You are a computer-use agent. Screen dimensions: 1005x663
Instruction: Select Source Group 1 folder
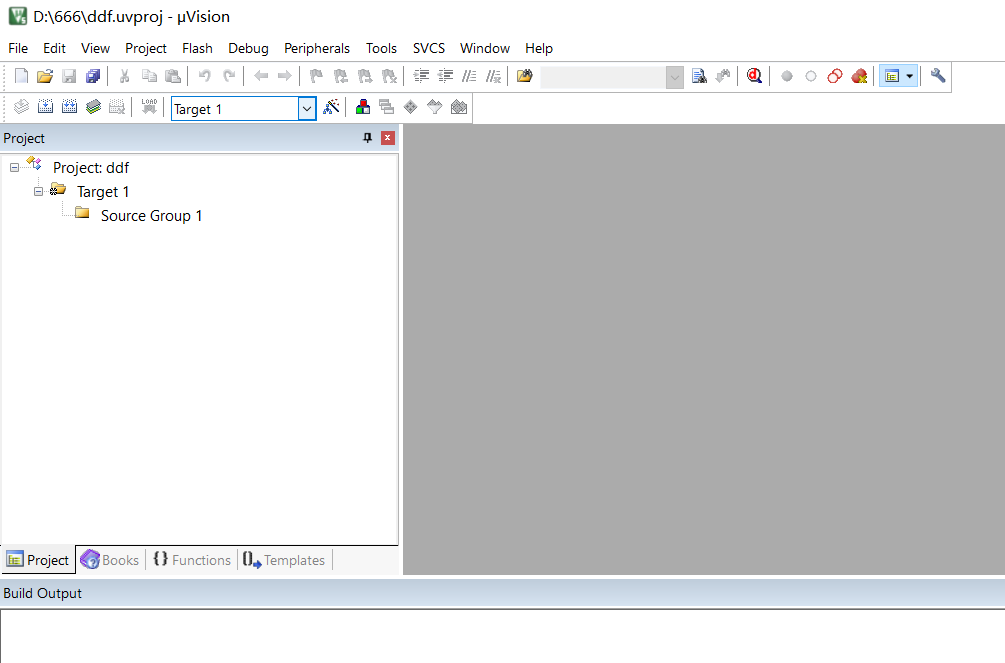(151, 216)
